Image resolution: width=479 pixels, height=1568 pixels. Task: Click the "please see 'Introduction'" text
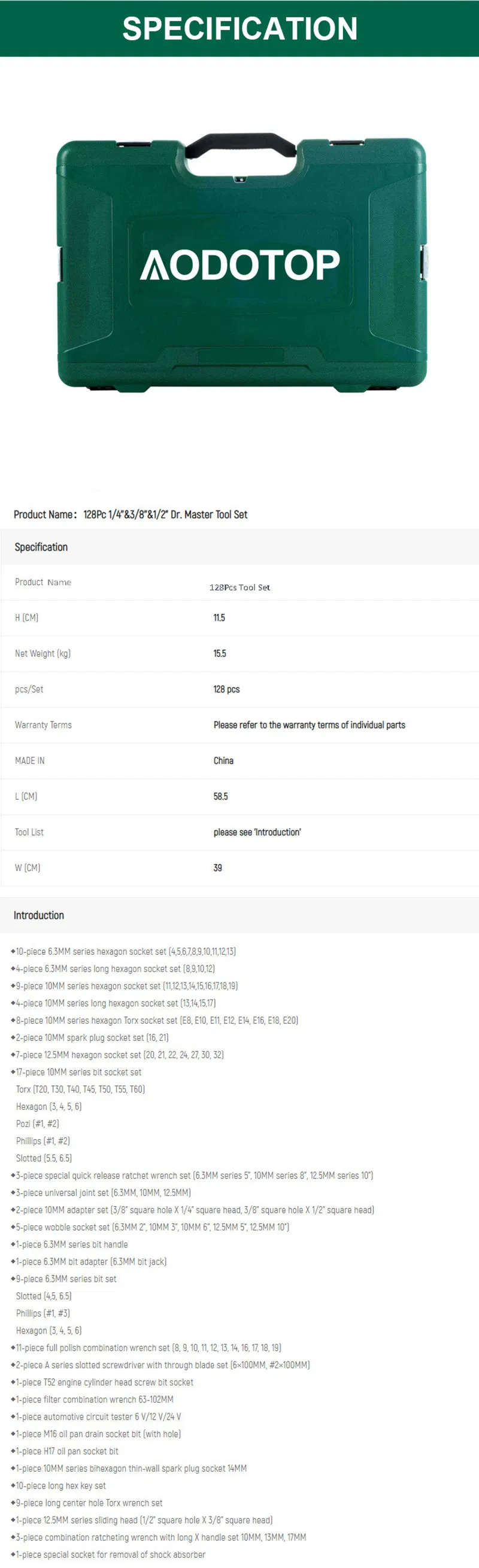[257, 832]
